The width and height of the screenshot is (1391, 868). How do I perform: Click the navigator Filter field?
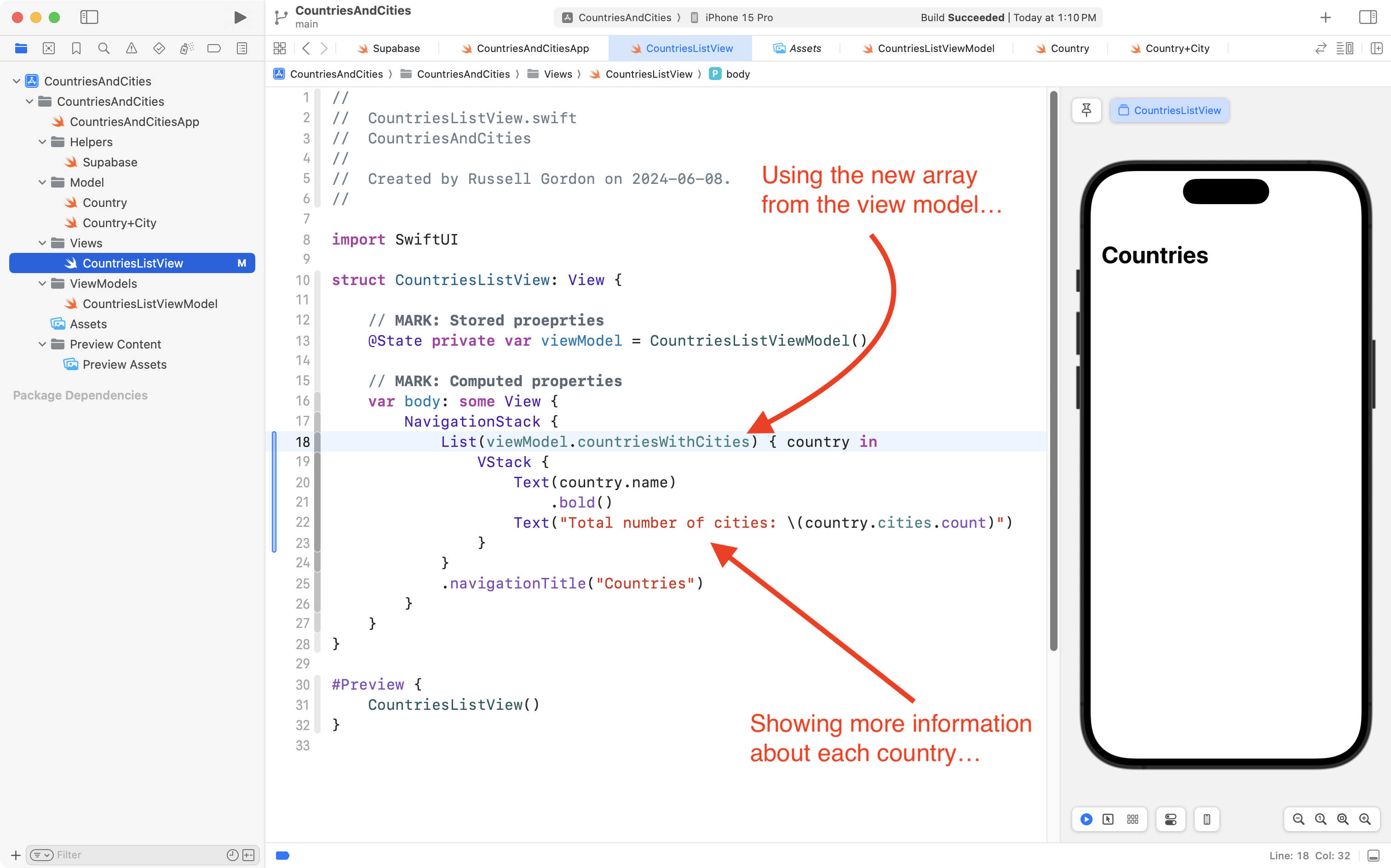tap(138, 855)
